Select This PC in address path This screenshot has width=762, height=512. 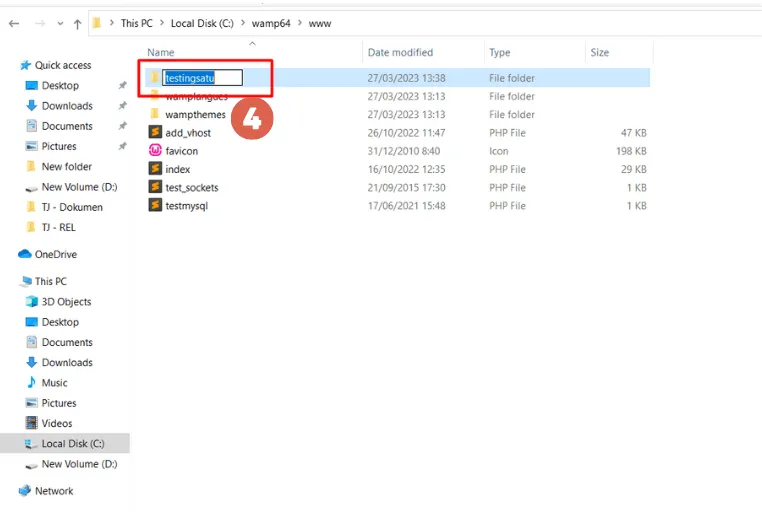click(x=137, y=23)
